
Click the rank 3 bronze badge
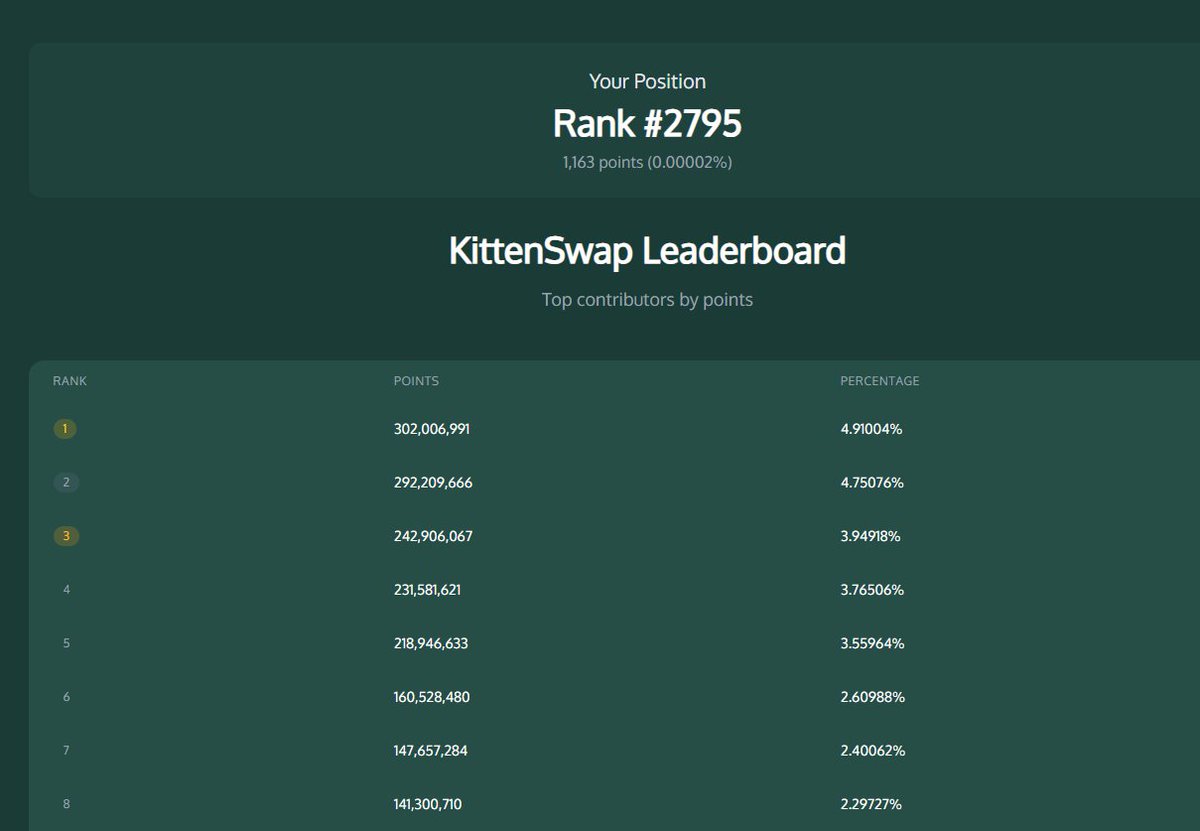66,536
